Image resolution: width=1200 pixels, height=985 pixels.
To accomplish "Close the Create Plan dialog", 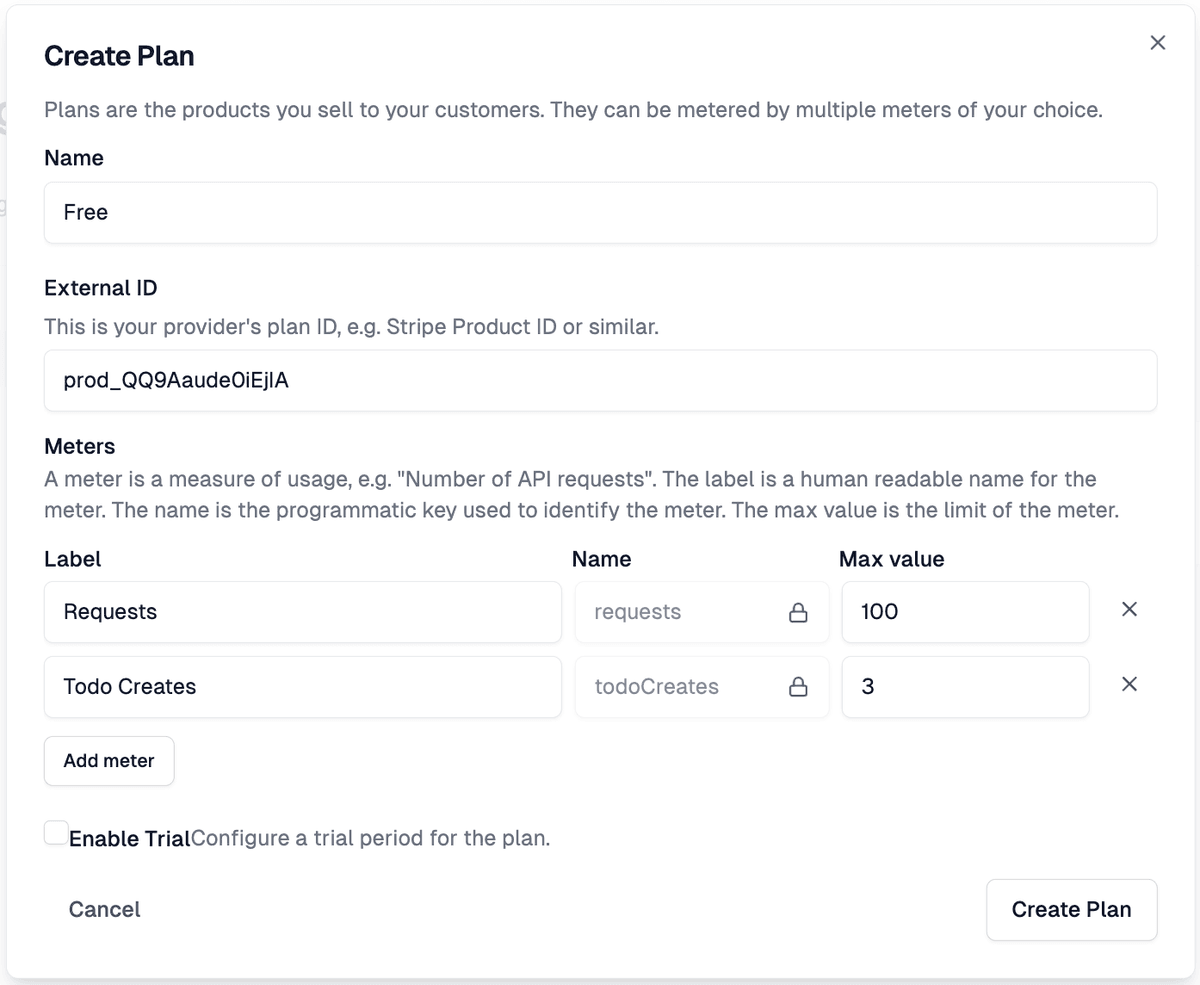I will tap(1157, 43).
